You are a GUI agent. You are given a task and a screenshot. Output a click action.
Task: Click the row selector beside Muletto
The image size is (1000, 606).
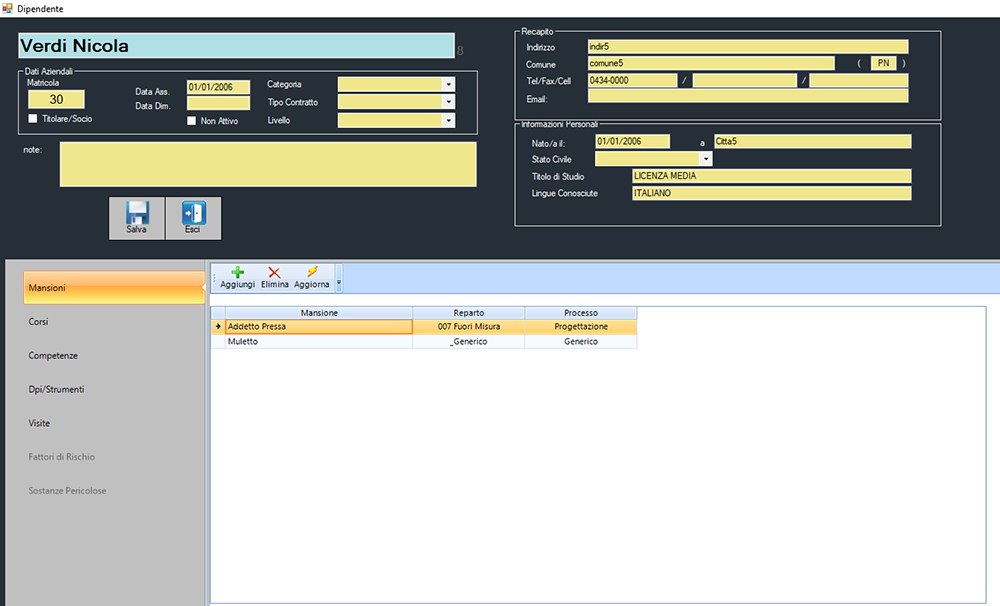tap(218, 341)
